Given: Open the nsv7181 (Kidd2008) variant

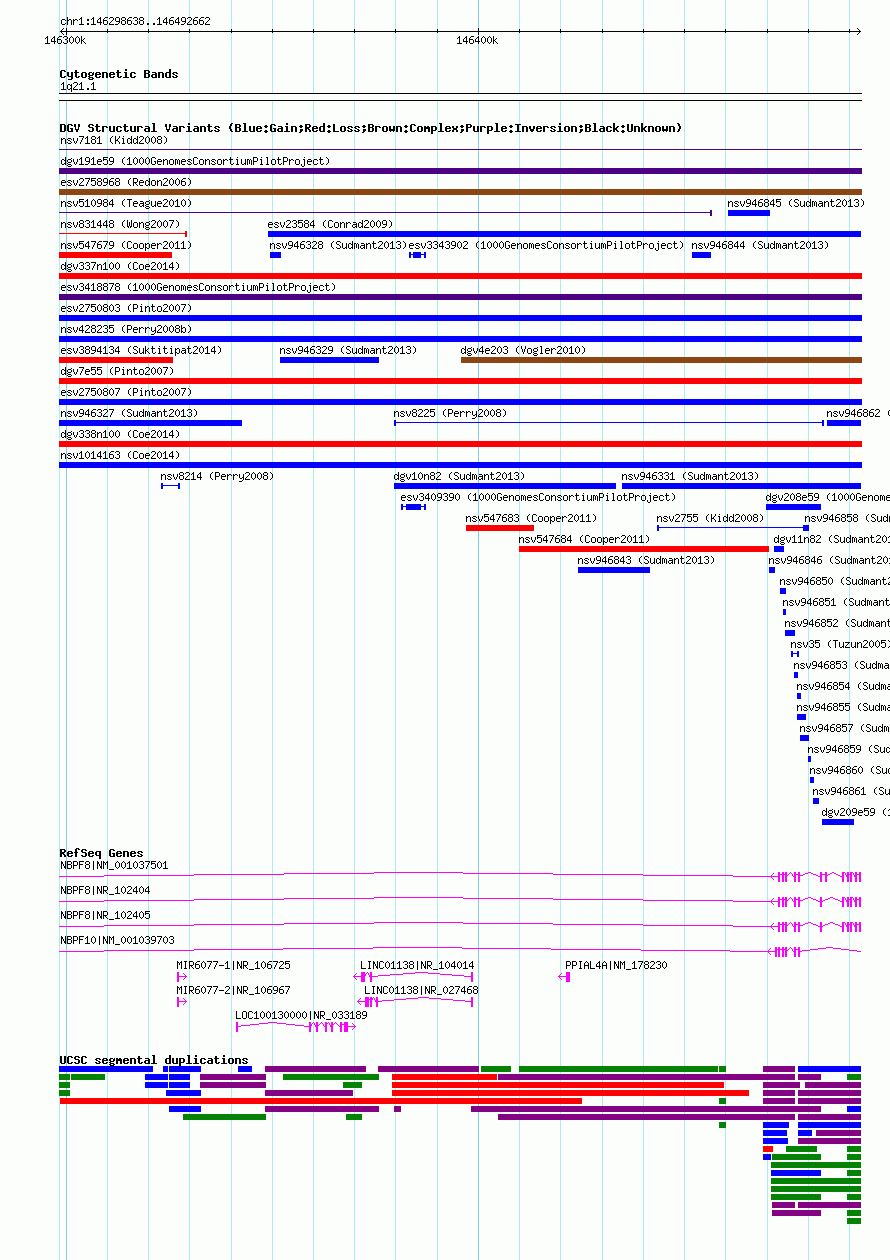Looking at the screenshot, I should click(114, 141).
